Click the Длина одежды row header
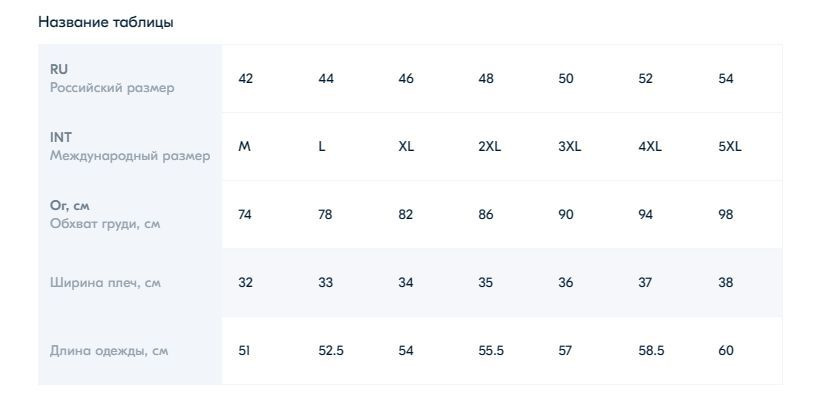817x413 pixels. click(x=130, y=351)
